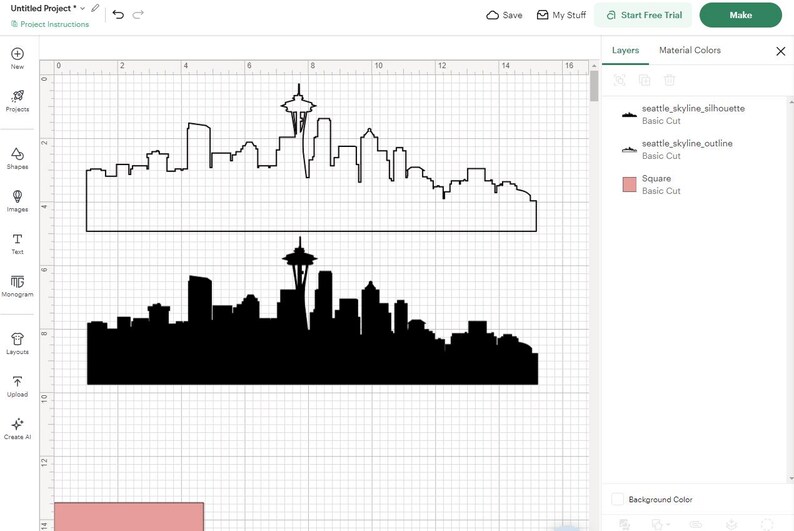Rename project with pencil icon

tap(95, 8)
